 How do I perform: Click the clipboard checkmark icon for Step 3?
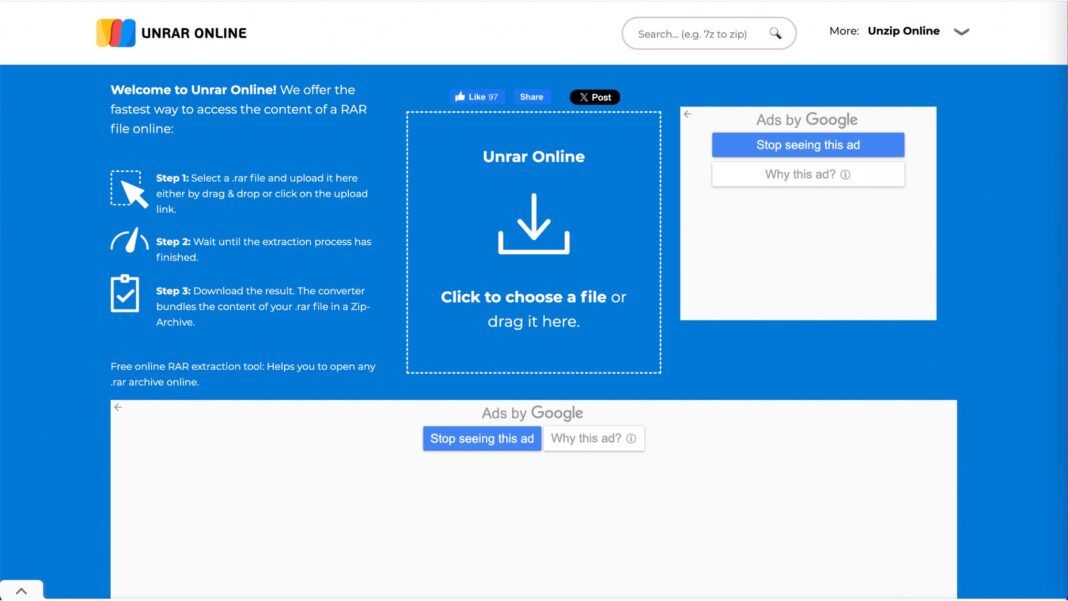125,294
